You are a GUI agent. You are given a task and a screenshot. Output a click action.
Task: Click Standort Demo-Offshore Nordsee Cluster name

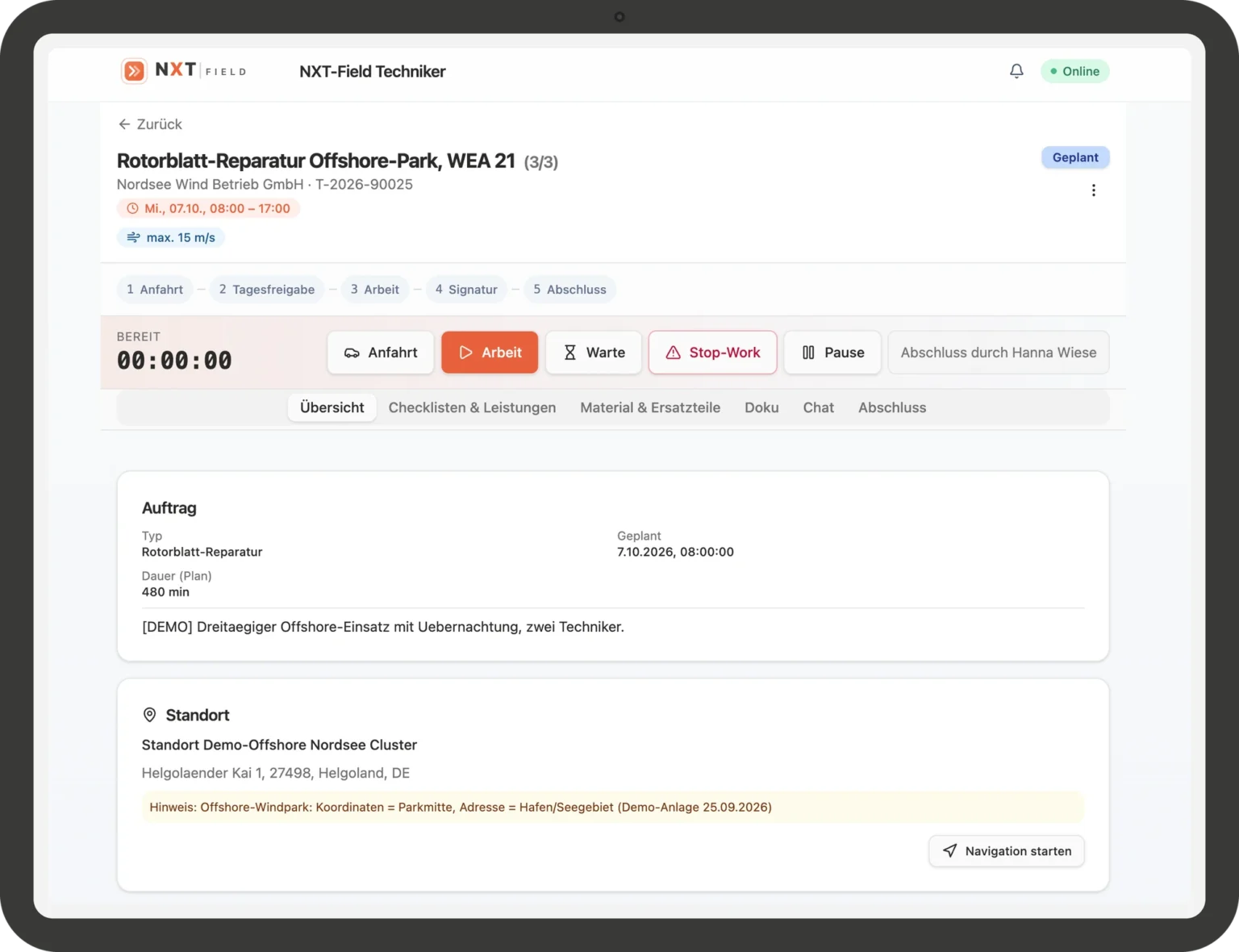[279, 745]
